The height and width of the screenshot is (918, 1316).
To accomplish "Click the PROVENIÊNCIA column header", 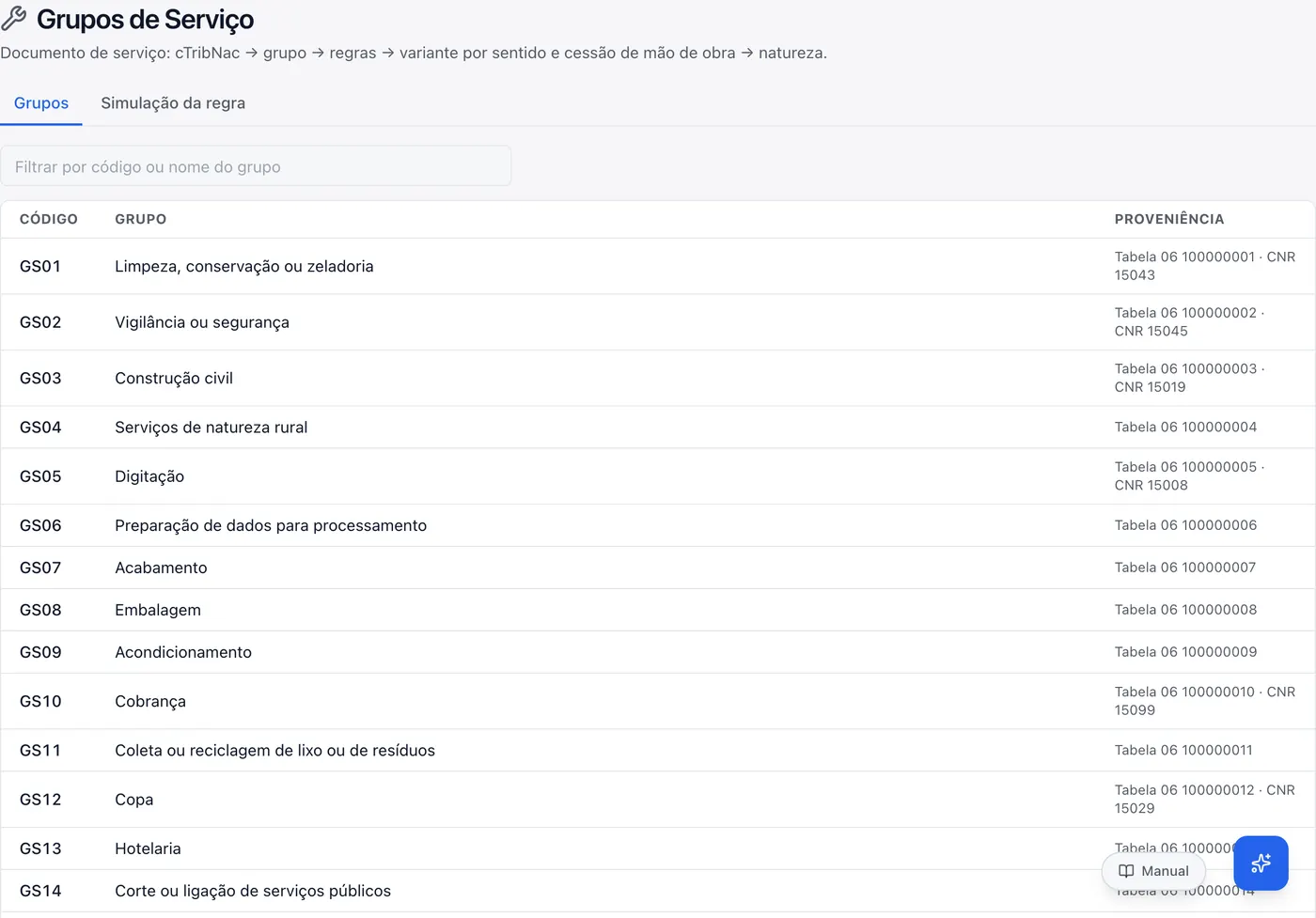I will pyautogui.click(x=1169, y=219).
